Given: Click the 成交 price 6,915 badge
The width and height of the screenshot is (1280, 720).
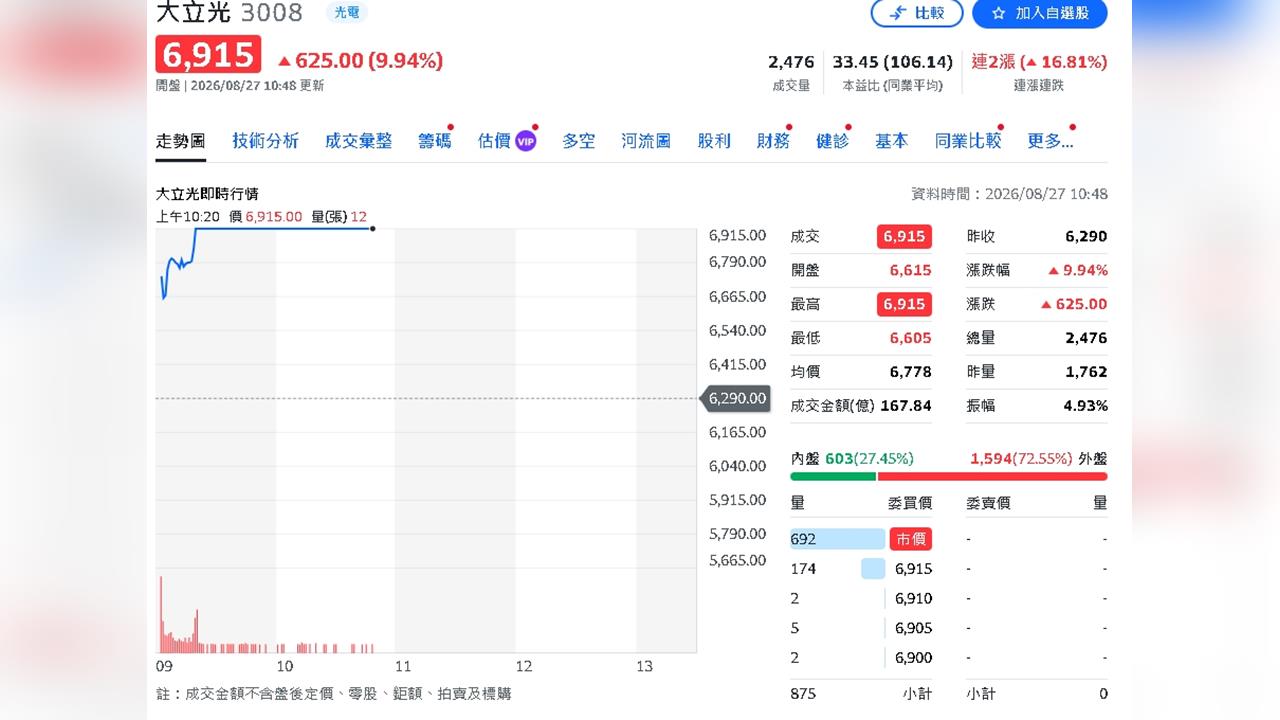Looking at the screenshot, I should pos(904,237).
